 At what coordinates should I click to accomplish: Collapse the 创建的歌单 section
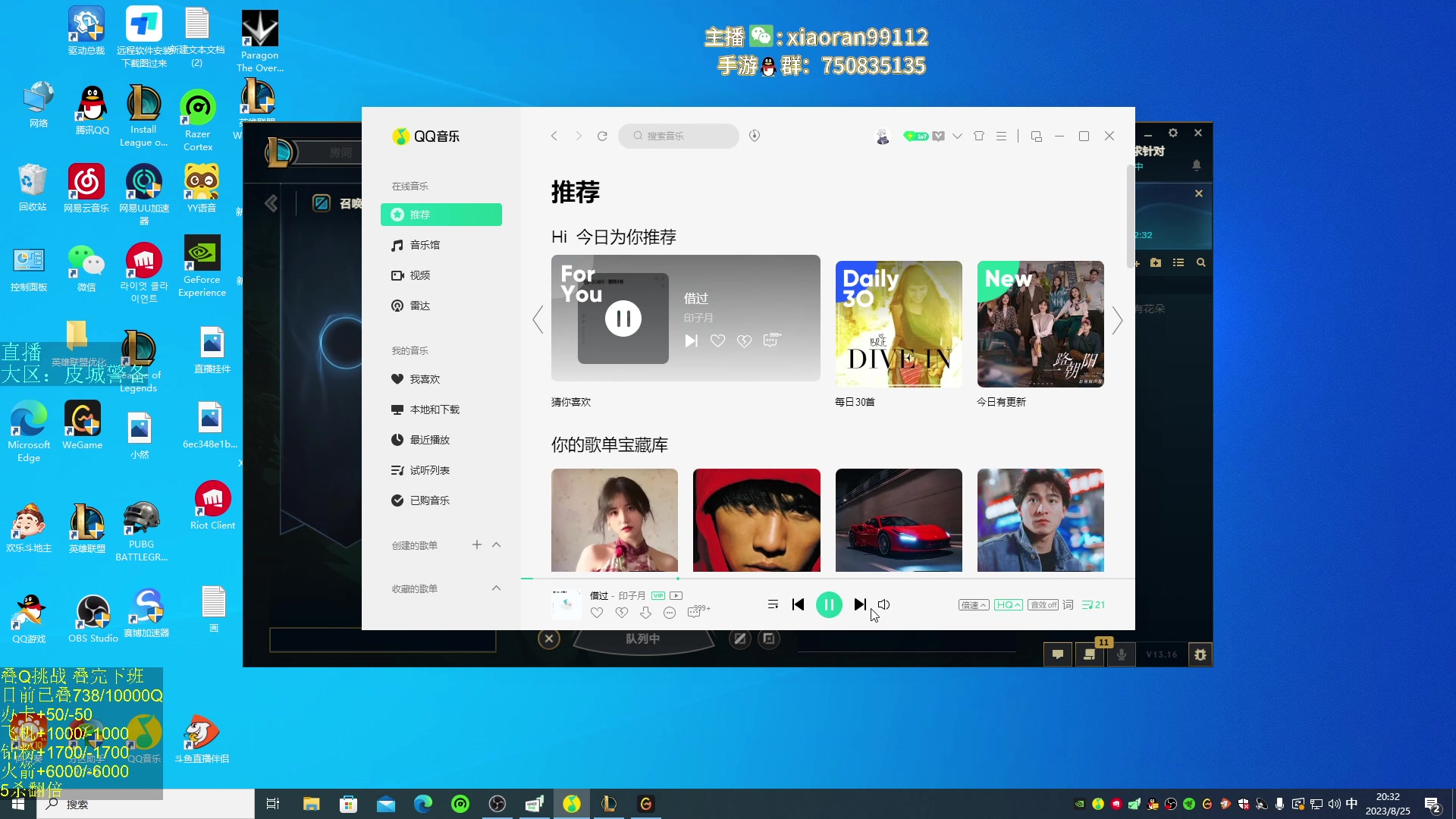tap(497, 544)
